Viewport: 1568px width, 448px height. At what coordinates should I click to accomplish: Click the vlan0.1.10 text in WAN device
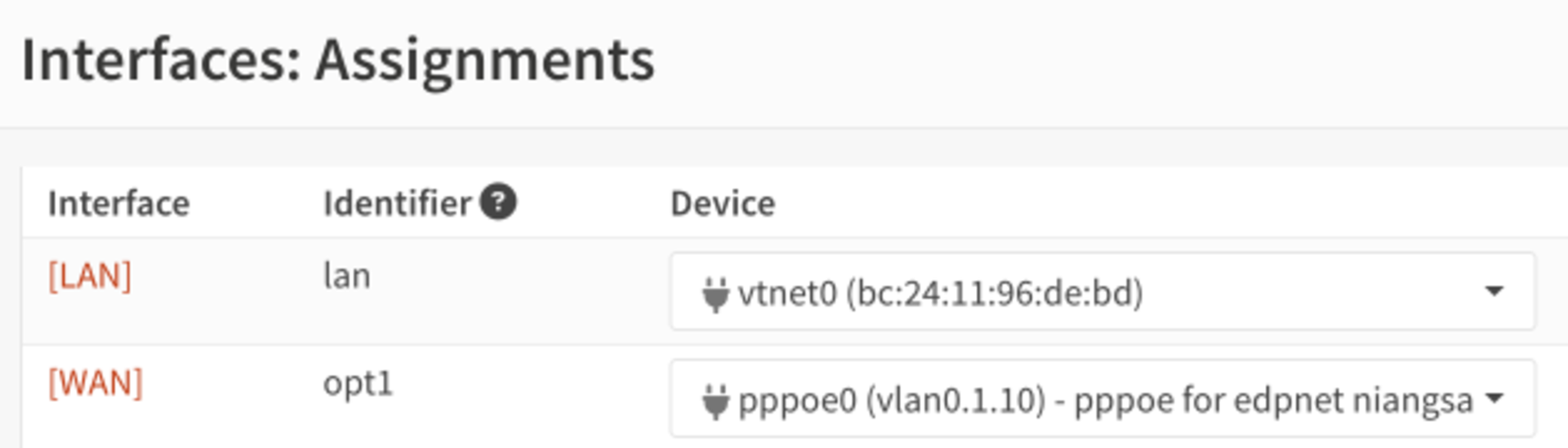click(955, 401)
